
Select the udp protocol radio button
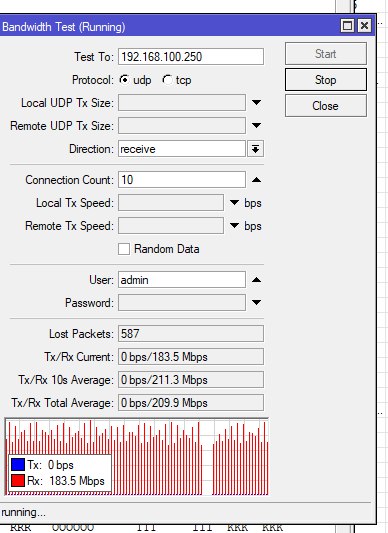[x=124, y=80]
